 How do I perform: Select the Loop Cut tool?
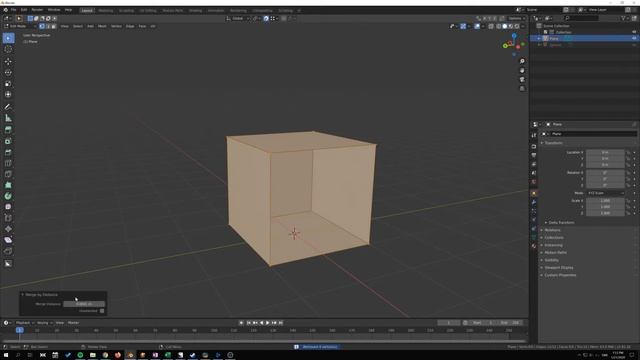pos(8,163)
